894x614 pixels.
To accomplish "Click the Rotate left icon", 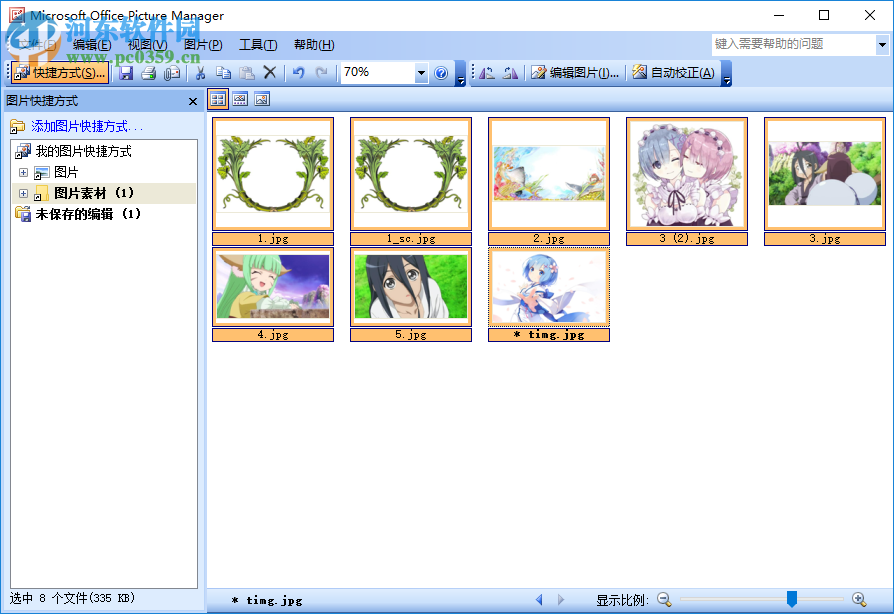I will pos(487,73).
